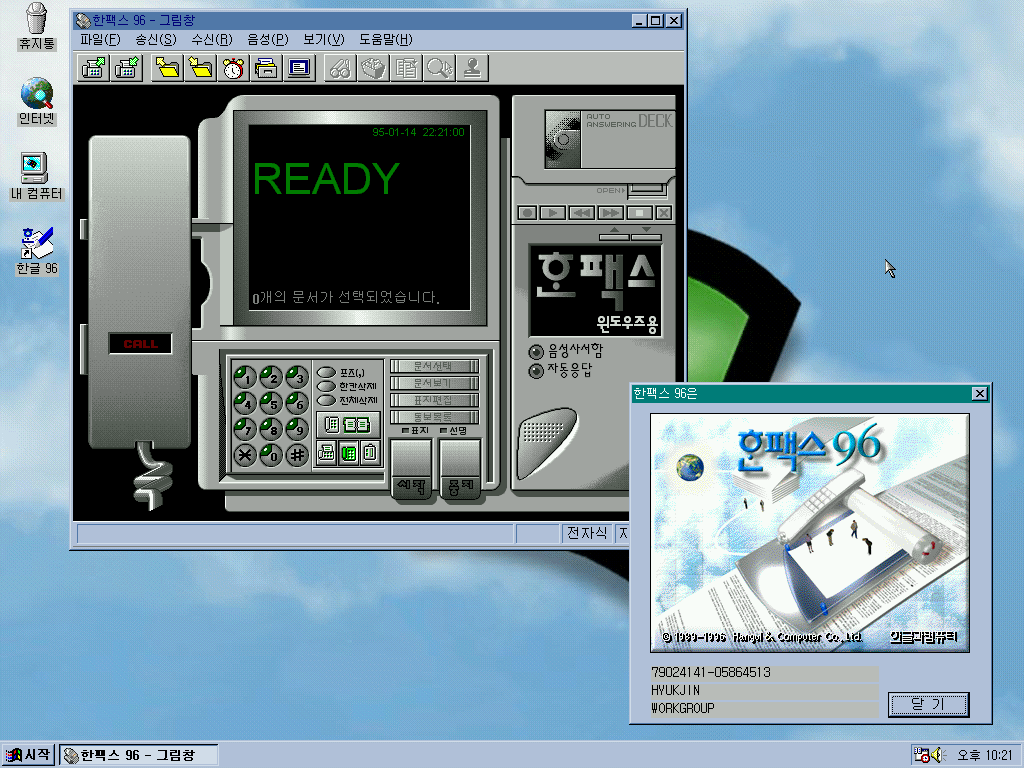Click the oval 전체삭제 button
Viewport: 1024px width, 768px height.
click(326, 400)
